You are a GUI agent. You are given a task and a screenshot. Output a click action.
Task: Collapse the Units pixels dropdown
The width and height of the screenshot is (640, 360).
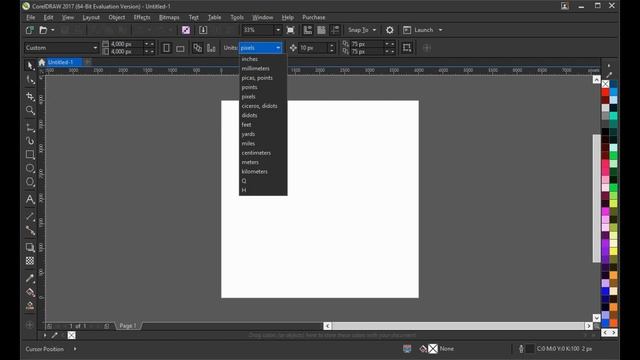(278, 48)
